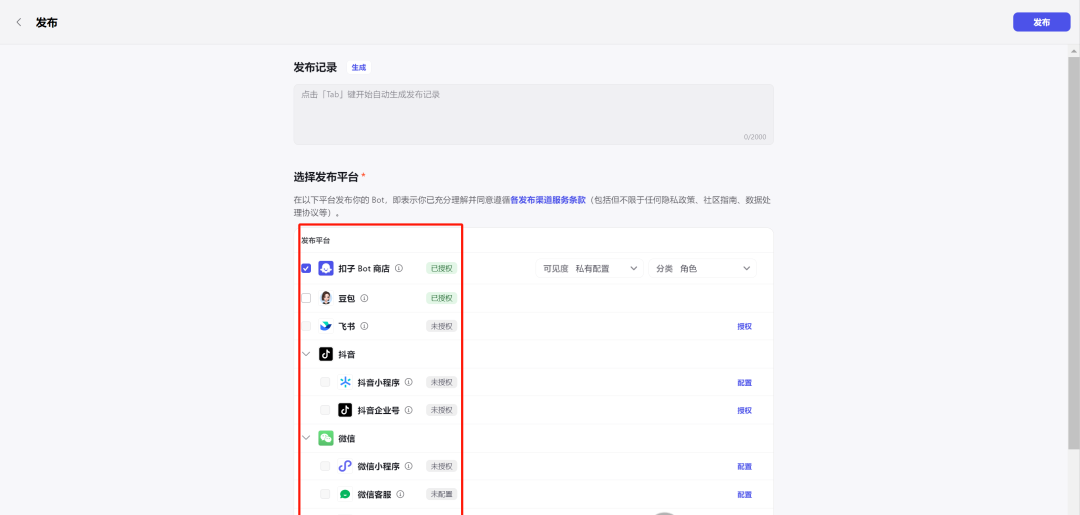Screen dimensions: 1080x515
Task: Tick the 抖音小程序 checkbox
Action: (x=325, y=382)
